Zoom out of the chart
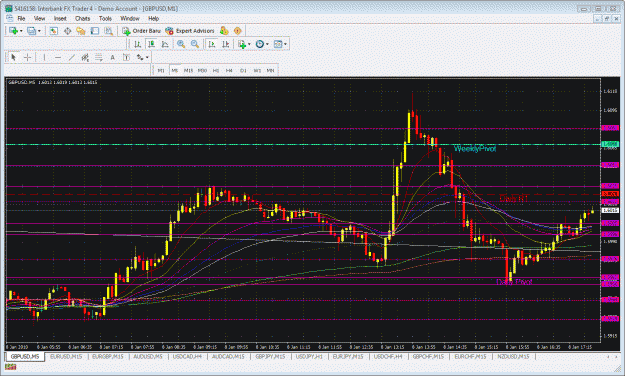The image size is (625, 376). click(195, 44)
